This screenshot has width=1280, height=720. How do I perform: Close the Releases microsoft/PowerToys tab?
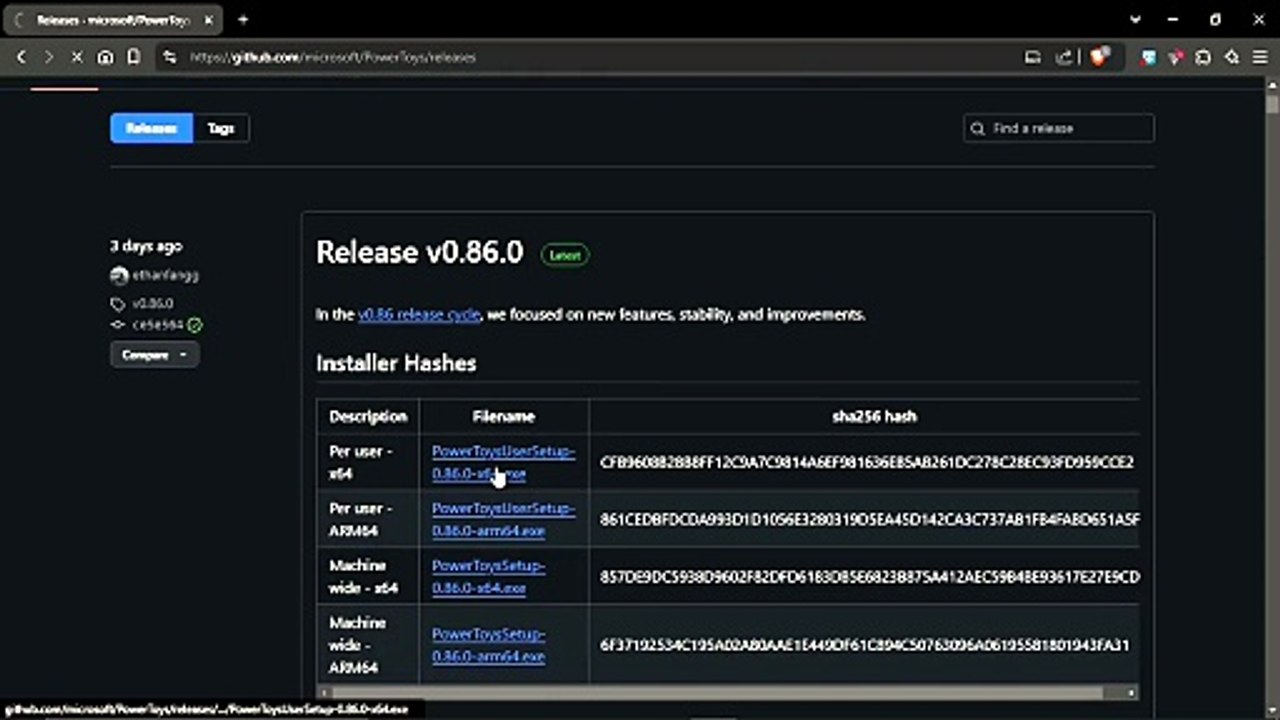[210, 19]
